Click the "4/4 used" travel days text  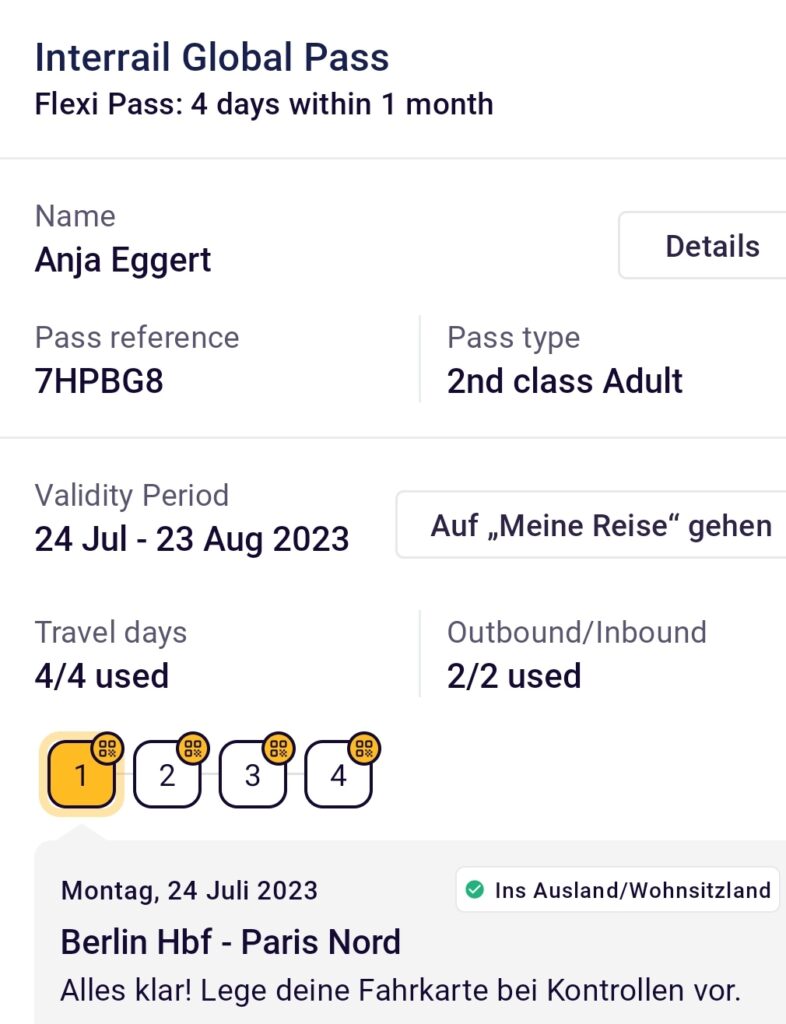click(x=102, y=676)
